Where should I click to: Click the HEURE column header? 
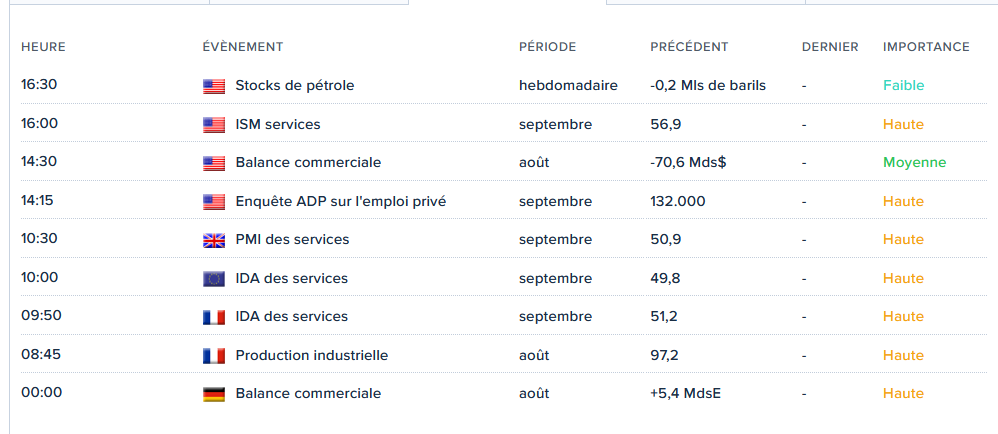point(43,47)
